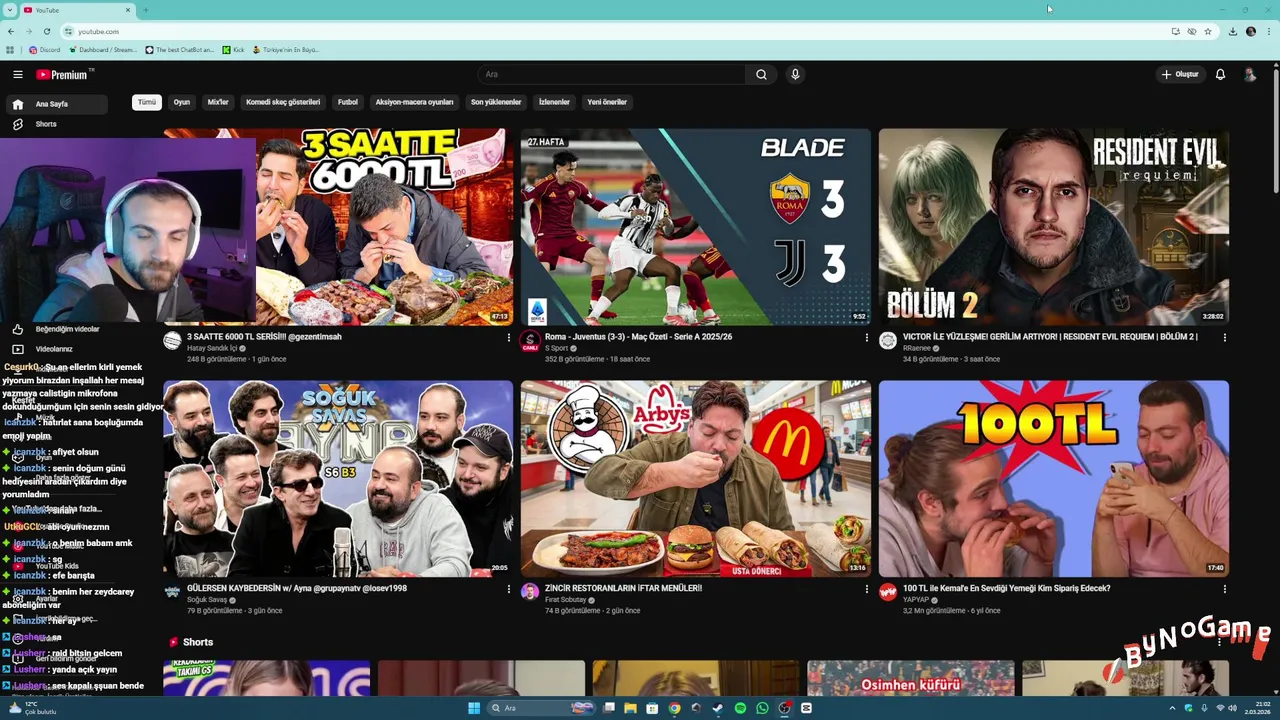Screen dimensions: 1280x720
Task: Select the Mix'ler filter chip
Action: [x=218, y=102]
